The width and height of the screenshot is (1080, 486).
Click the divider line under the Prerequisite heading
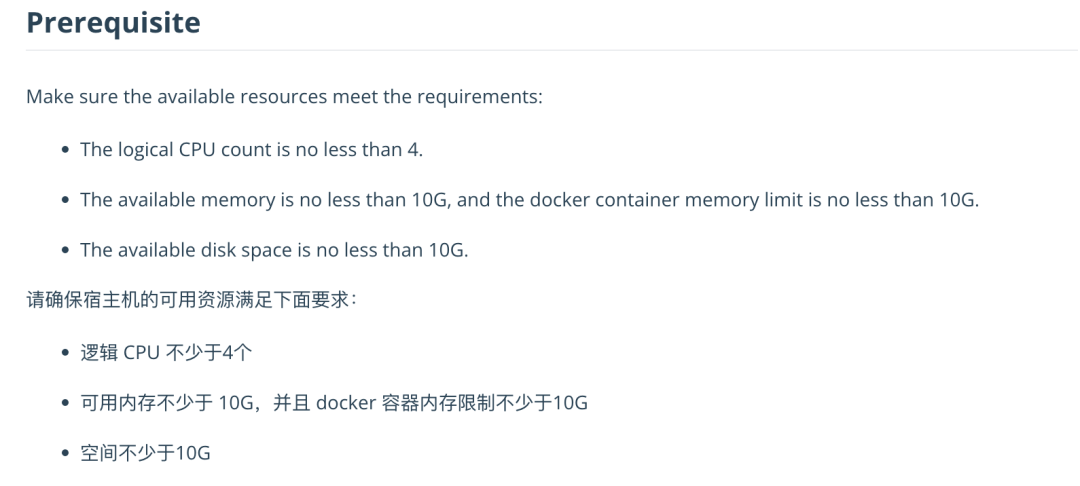tap(550, 50)
